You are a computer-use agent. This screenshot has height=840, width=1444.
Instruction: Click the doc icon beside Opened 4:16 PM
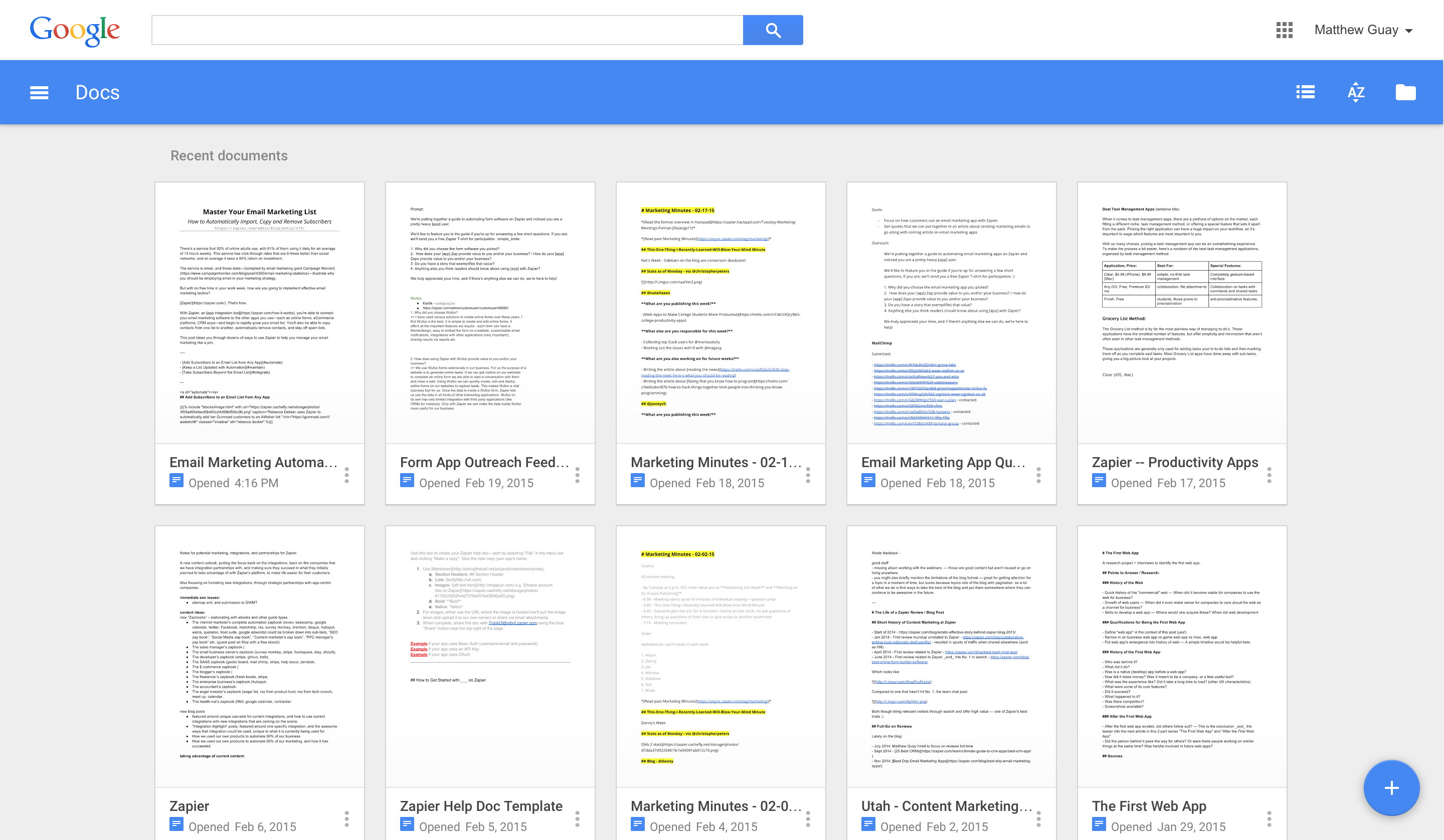176,481
